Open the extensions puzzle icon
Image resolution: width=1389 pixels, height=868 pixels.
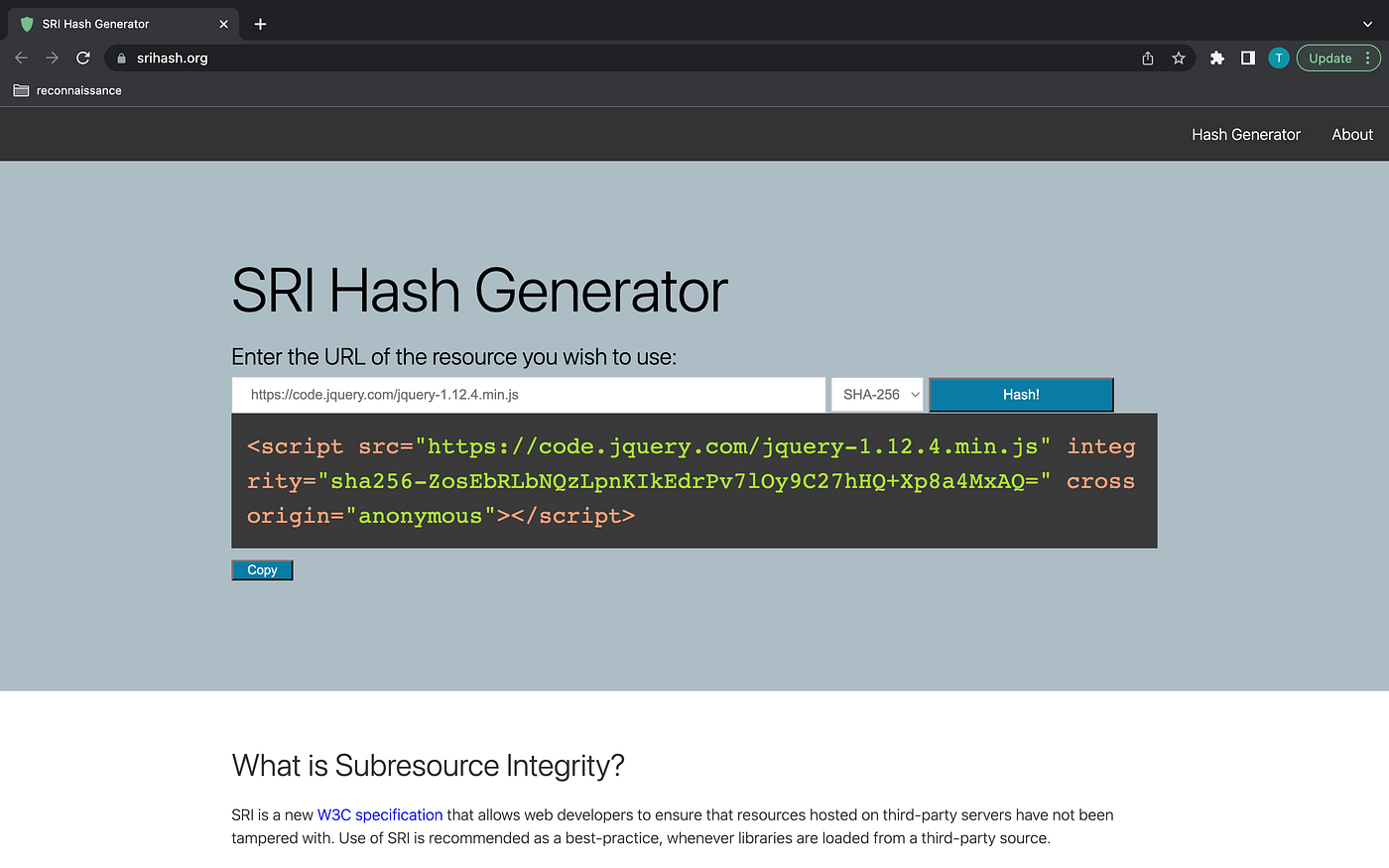[1217, 59]
